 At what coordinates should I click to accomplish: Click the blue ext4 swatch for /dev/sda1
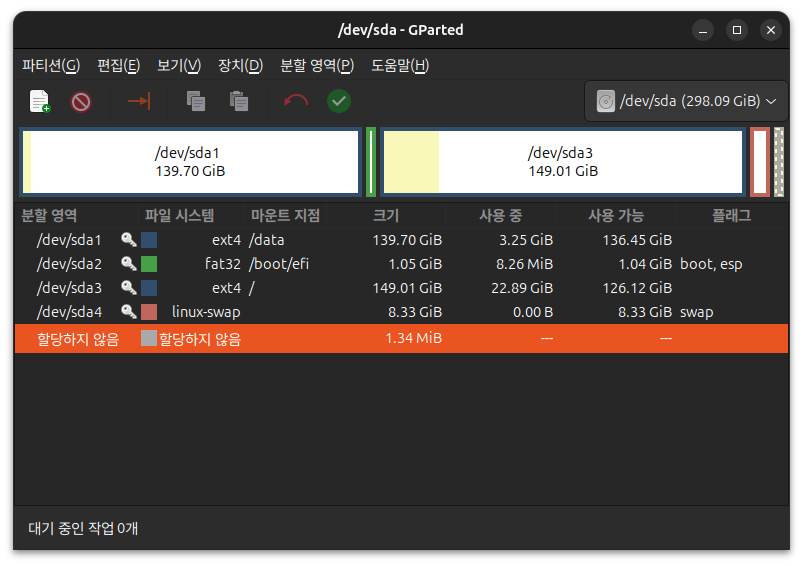pos(149,240)
